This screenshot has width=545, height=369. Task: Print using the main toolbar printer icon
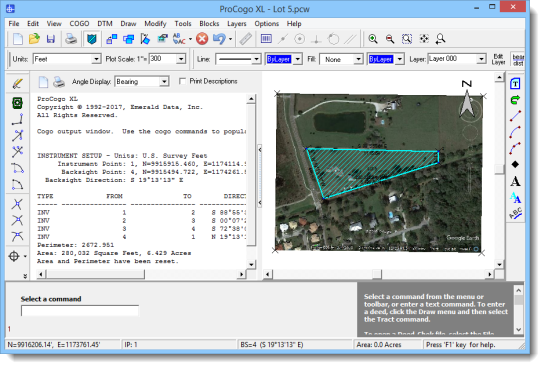click(71, 39)
